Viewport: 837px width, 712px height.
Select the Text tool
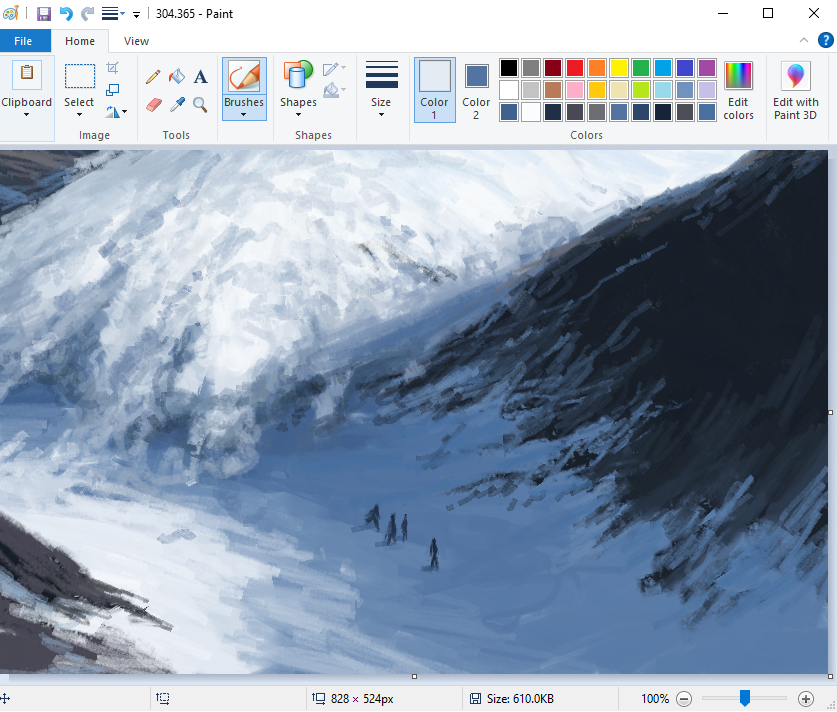tap(200, 77)
